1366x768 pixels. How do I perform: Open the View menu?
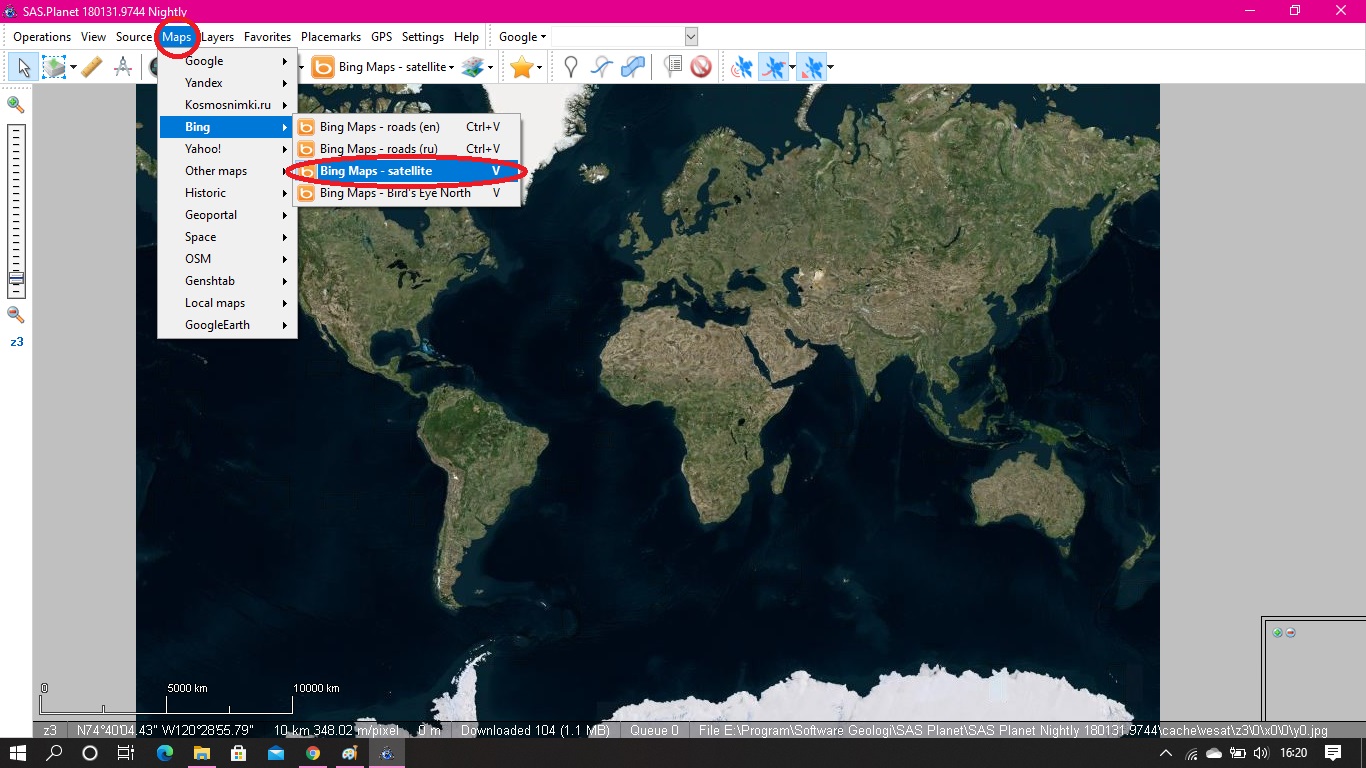click(94, 37)
